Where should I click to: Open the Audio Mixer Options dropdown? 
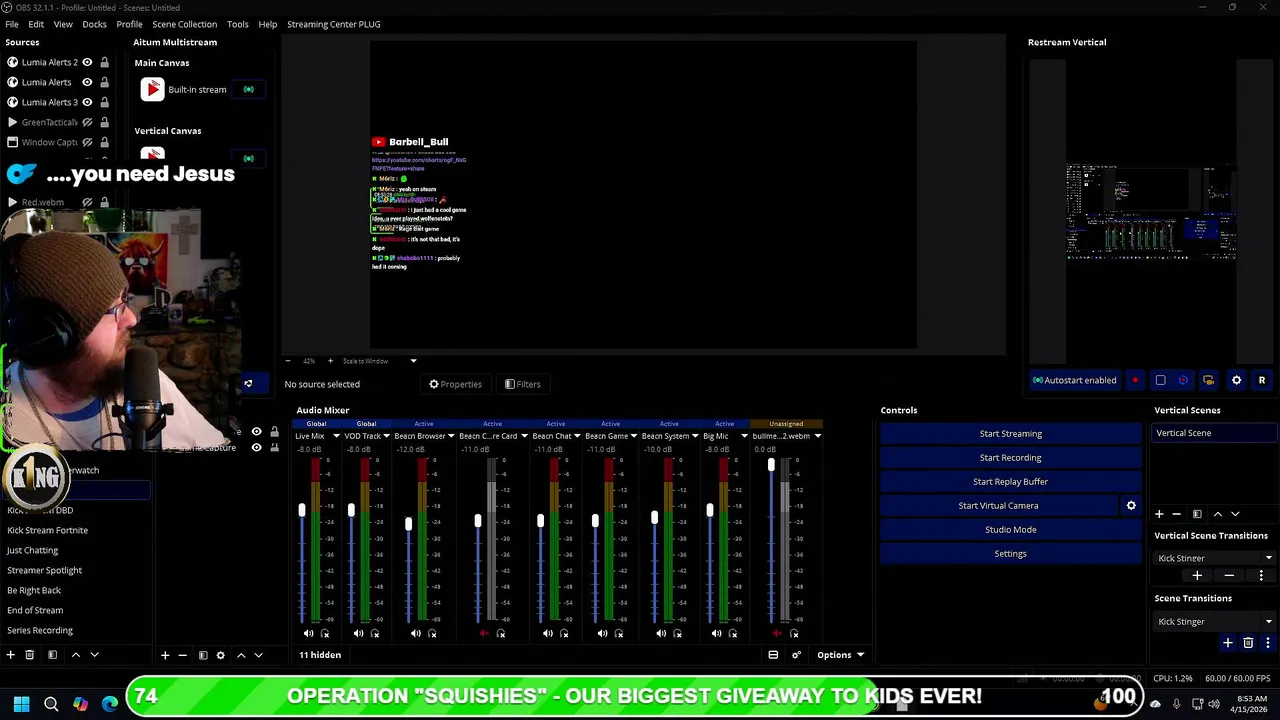point(840,655)
